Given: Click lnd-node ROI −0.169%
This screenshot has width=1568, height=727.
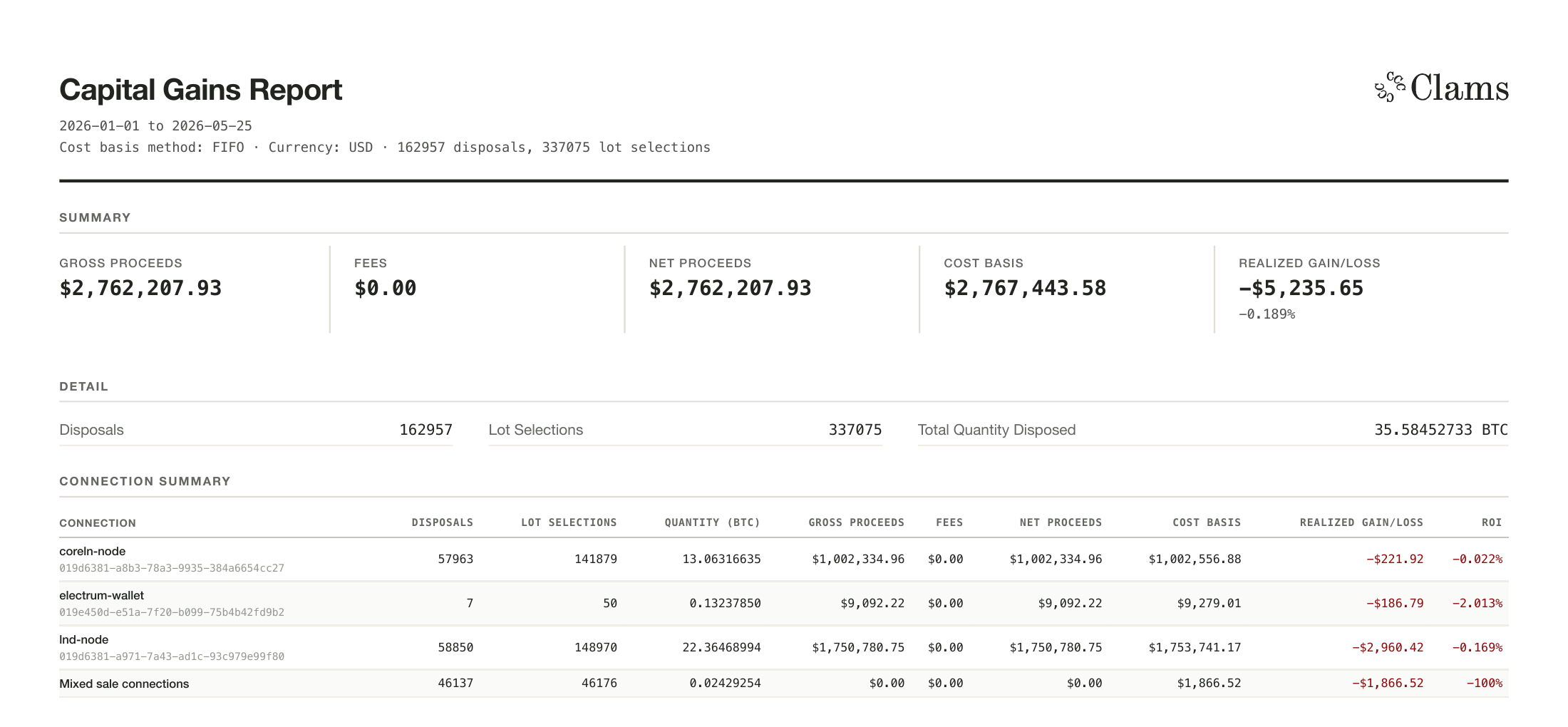Looking at the screenshot, I should (x=1477, y=648).
